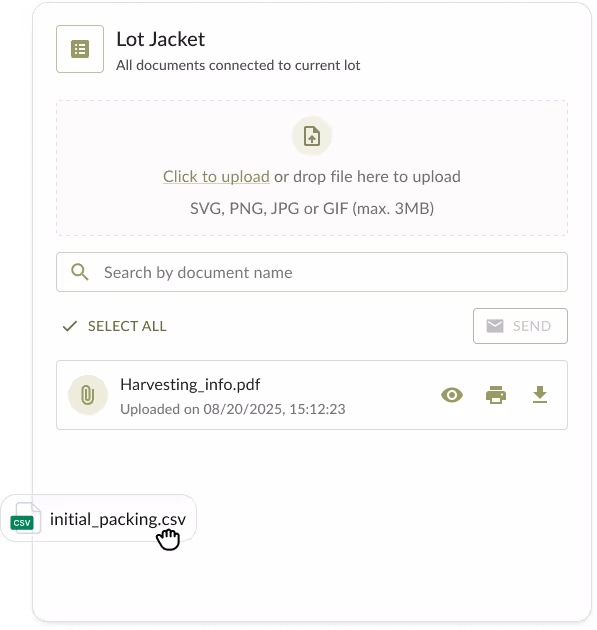The width and height of the screenshot is (597, 630).
Task: Select the Harvesting_info.pdf file name
Action: click(x=190, y=385)
